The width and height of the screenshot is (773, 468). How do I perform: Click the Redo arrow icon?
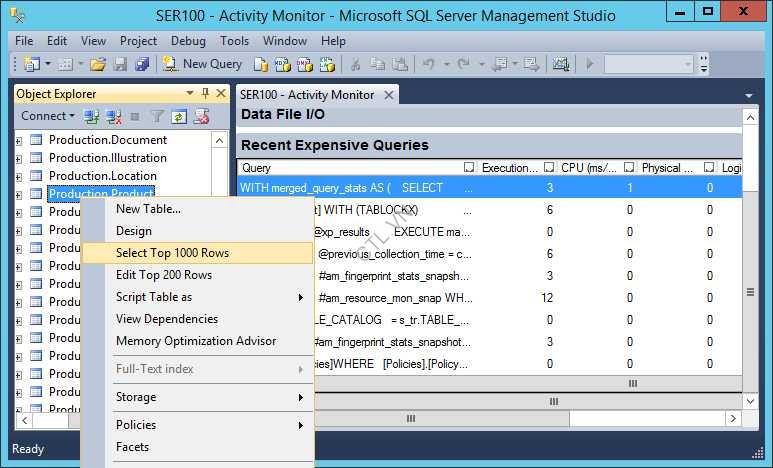tap(464, 64)
